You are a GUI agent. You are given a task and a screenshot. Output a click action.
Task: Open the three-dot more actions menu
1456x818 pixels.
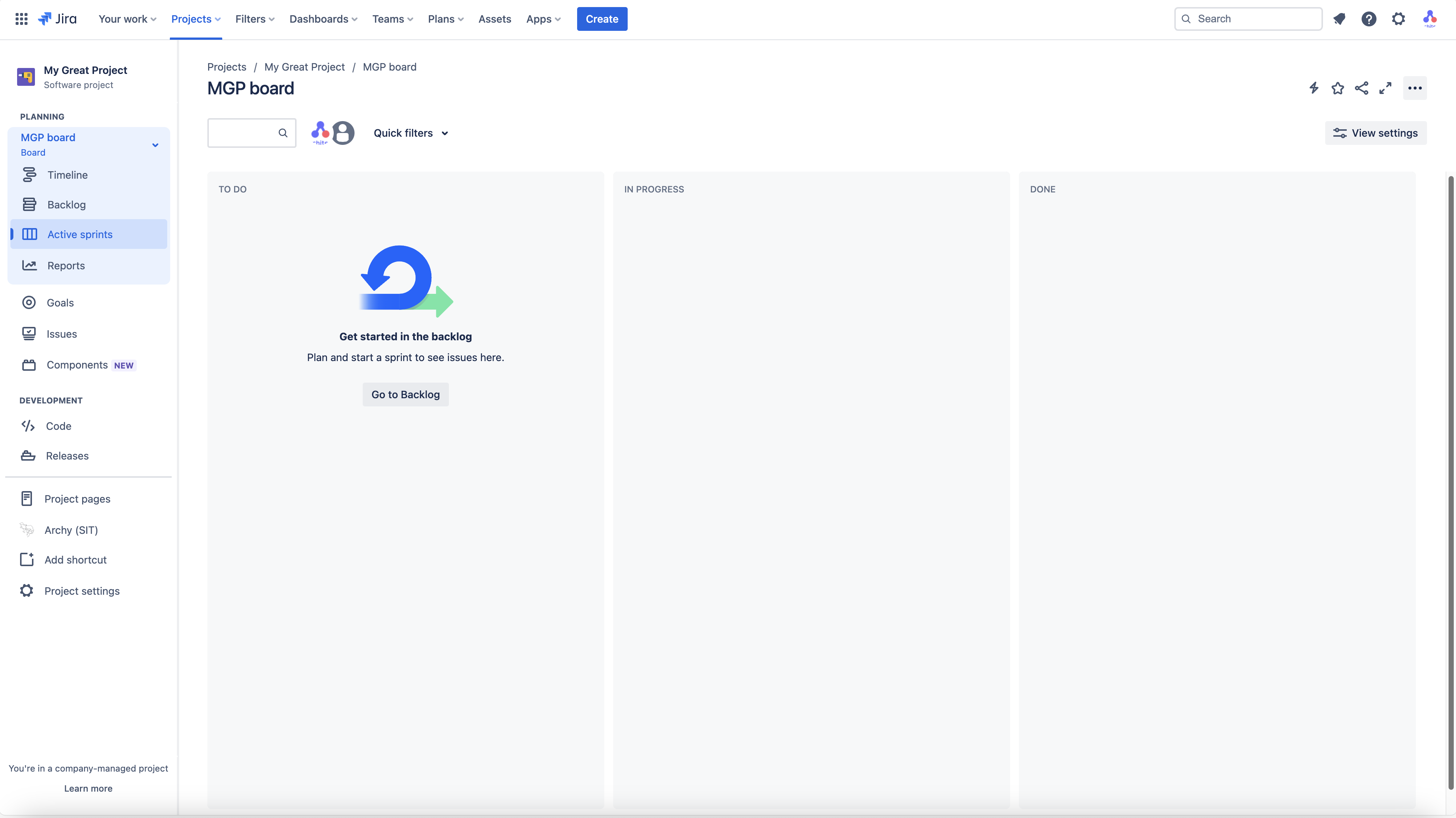(1414, 88)
